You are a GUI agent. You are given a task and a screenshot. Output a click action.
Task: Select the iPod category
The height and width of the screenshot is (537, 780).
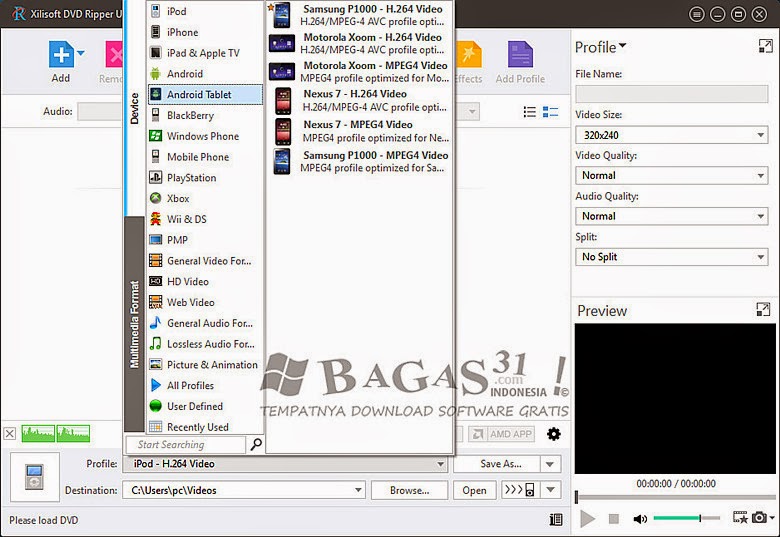(x=205, y=11)
